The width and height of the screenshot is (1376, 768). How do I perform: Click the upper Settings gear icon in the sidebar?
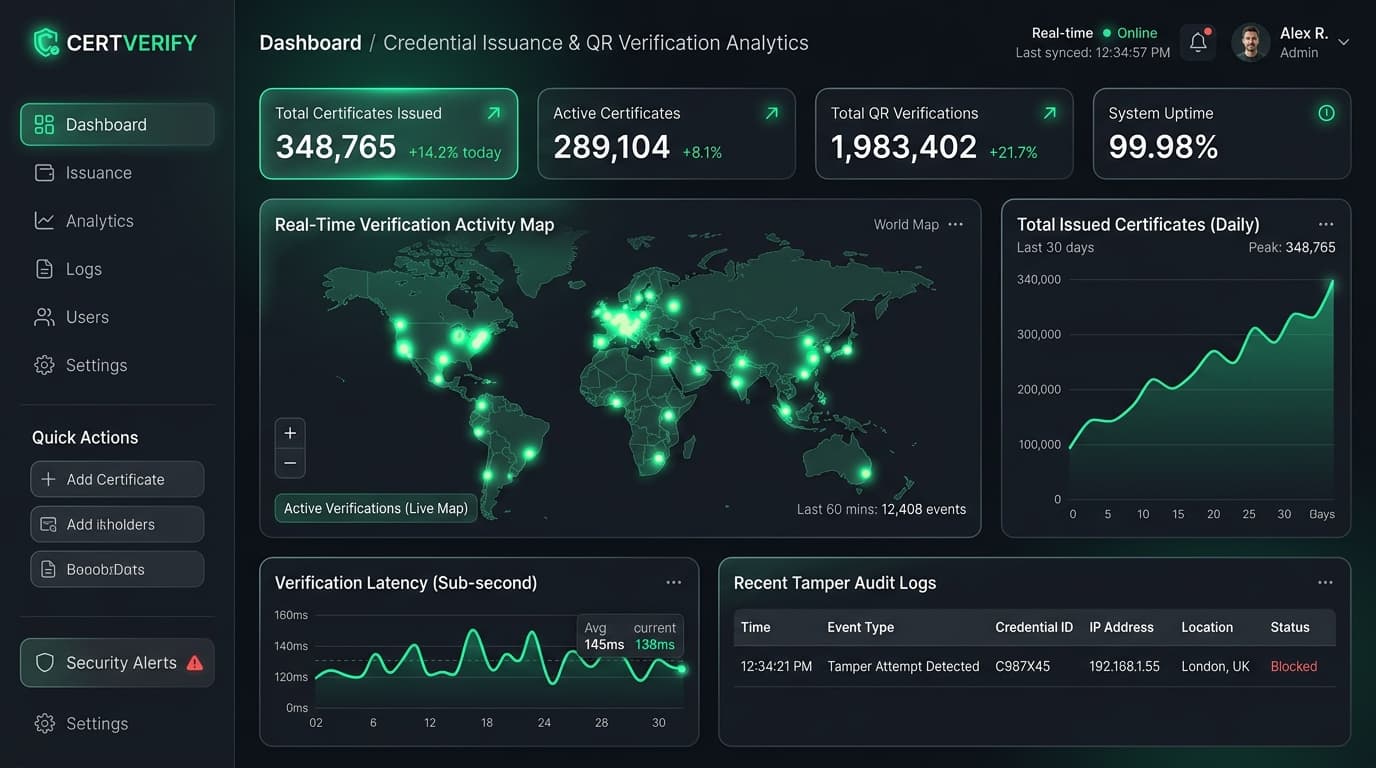coord(44,365)
